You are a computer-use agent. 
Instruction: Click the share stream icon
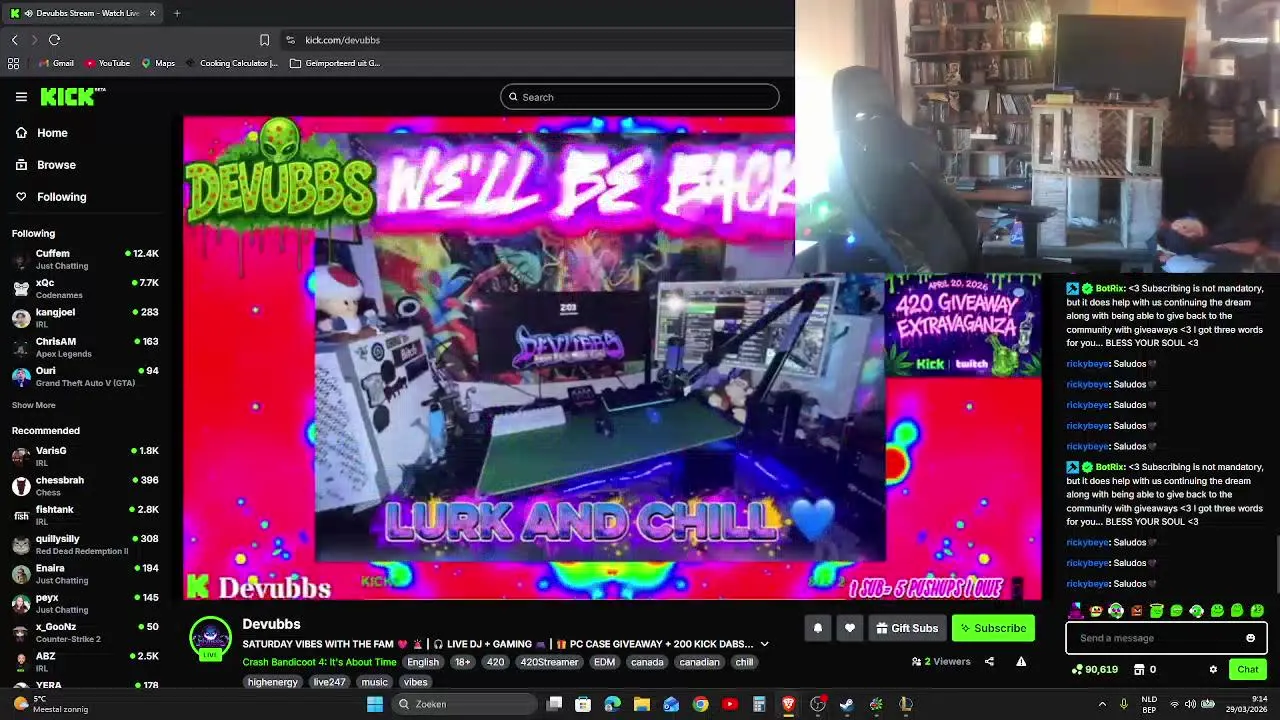989,661
